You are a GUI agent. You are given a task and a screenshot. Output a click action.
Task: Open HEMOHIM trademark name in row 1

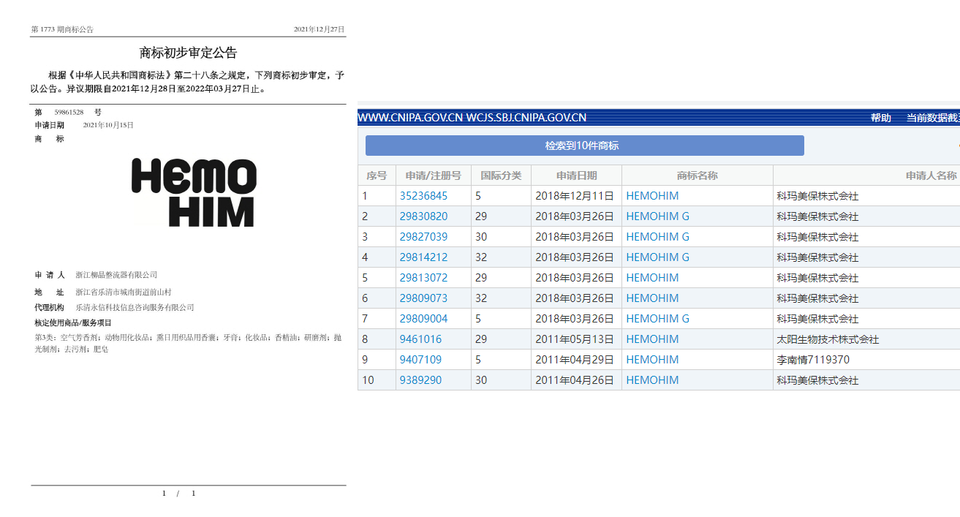652,196
